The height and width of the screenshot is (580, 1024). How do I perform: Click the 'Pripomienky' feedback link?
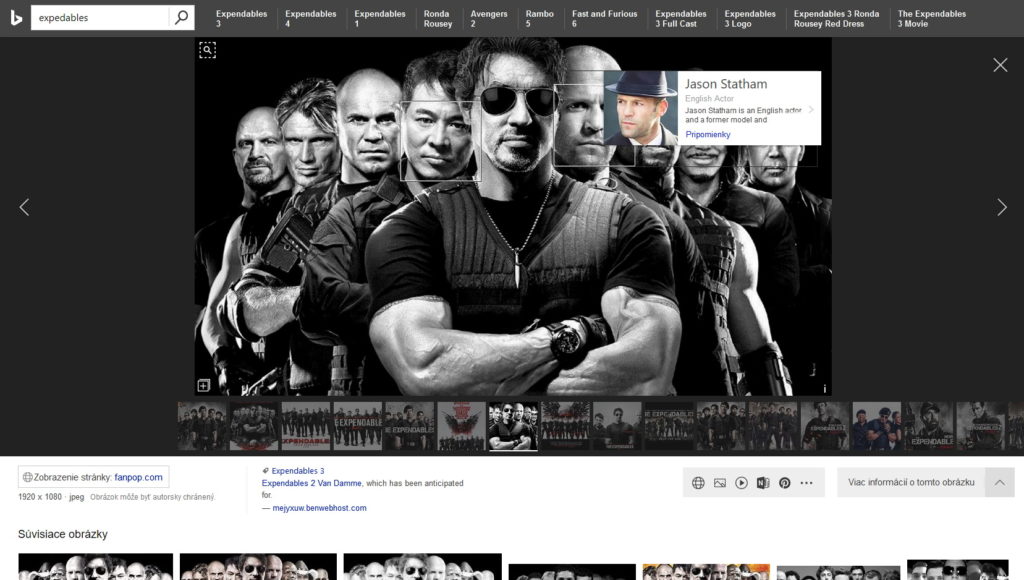coord(708,134)
